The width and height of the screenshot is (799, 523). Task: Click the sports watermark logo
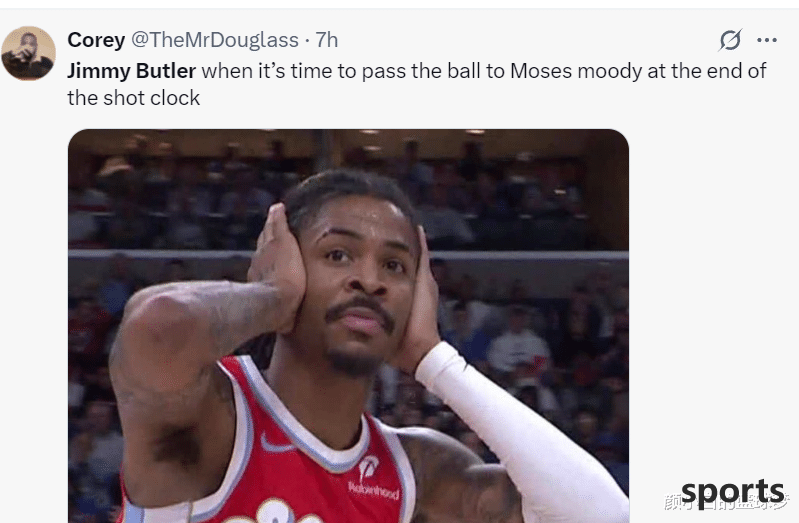point(732,493)
